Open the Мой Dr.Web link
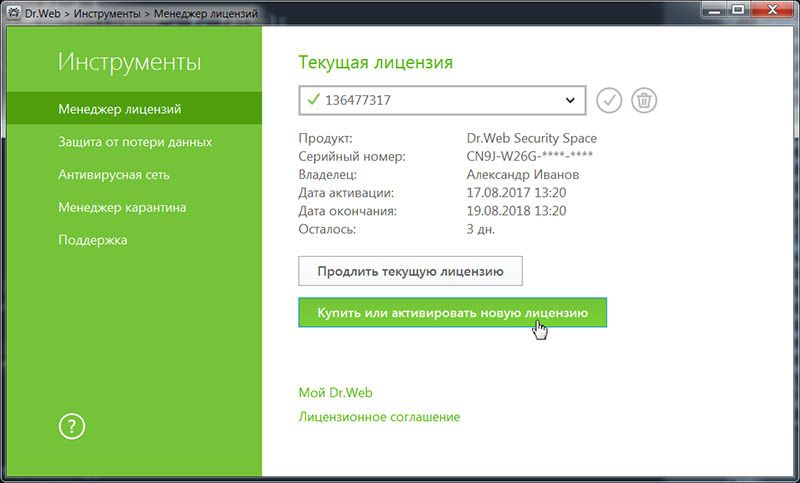 click(335, 393)
